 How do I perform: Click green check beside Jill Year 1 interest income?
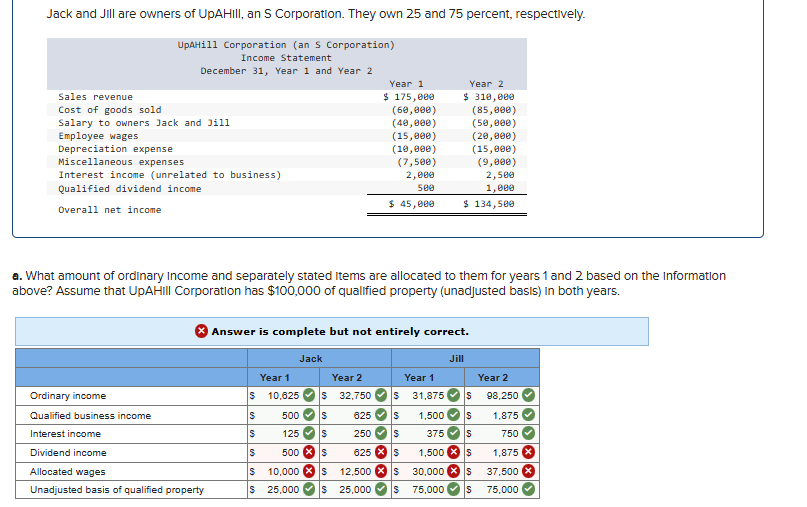point(453,433)
